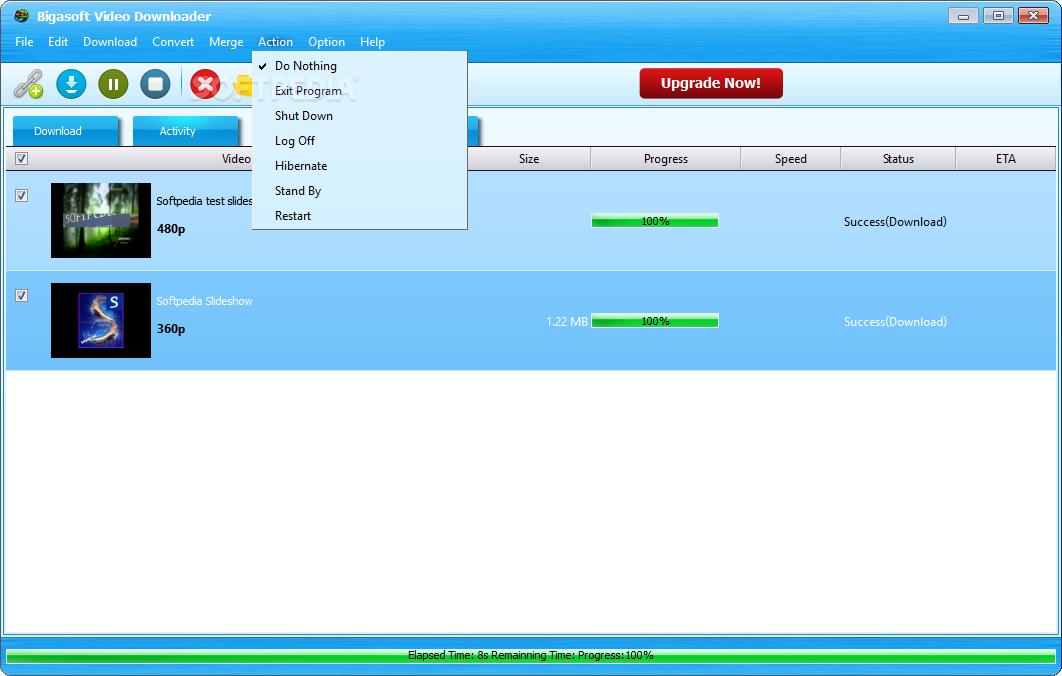The height and width of the screenshot is (676, 1062).
Task: Sort by the Speed column header
Action: tap(790, 159)
